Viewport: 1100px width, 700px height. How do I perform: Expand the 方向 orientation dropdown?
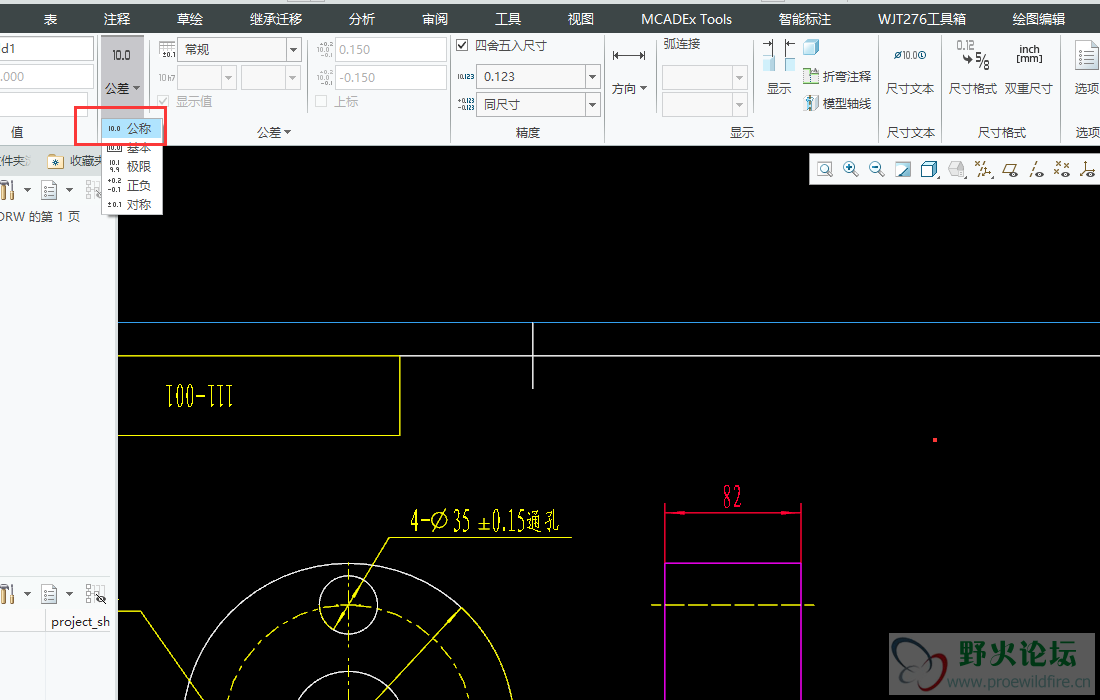point(629,88)
